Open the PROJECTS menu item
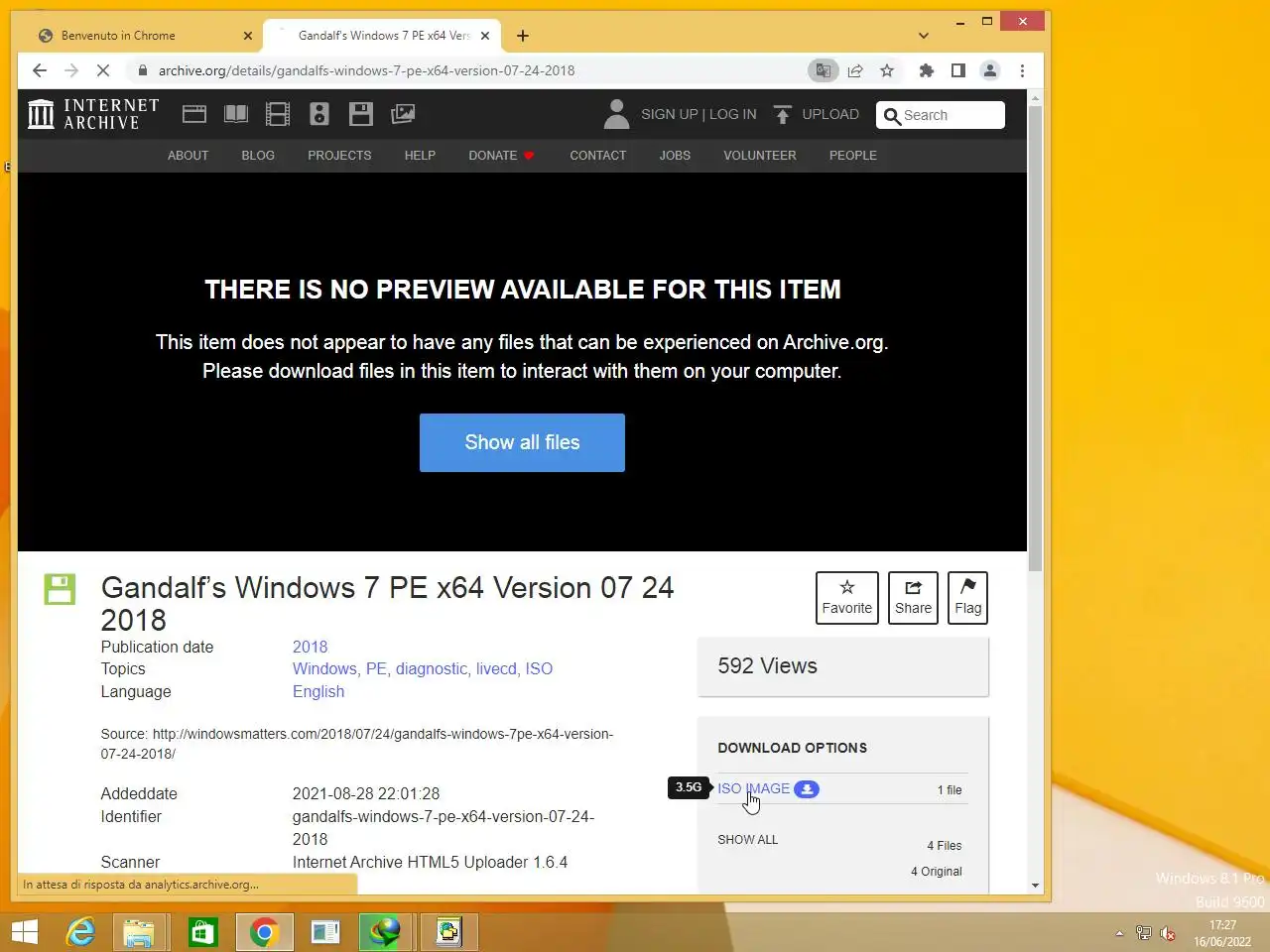This screenshot has height=952, width=1270. [x=339, y=156]
